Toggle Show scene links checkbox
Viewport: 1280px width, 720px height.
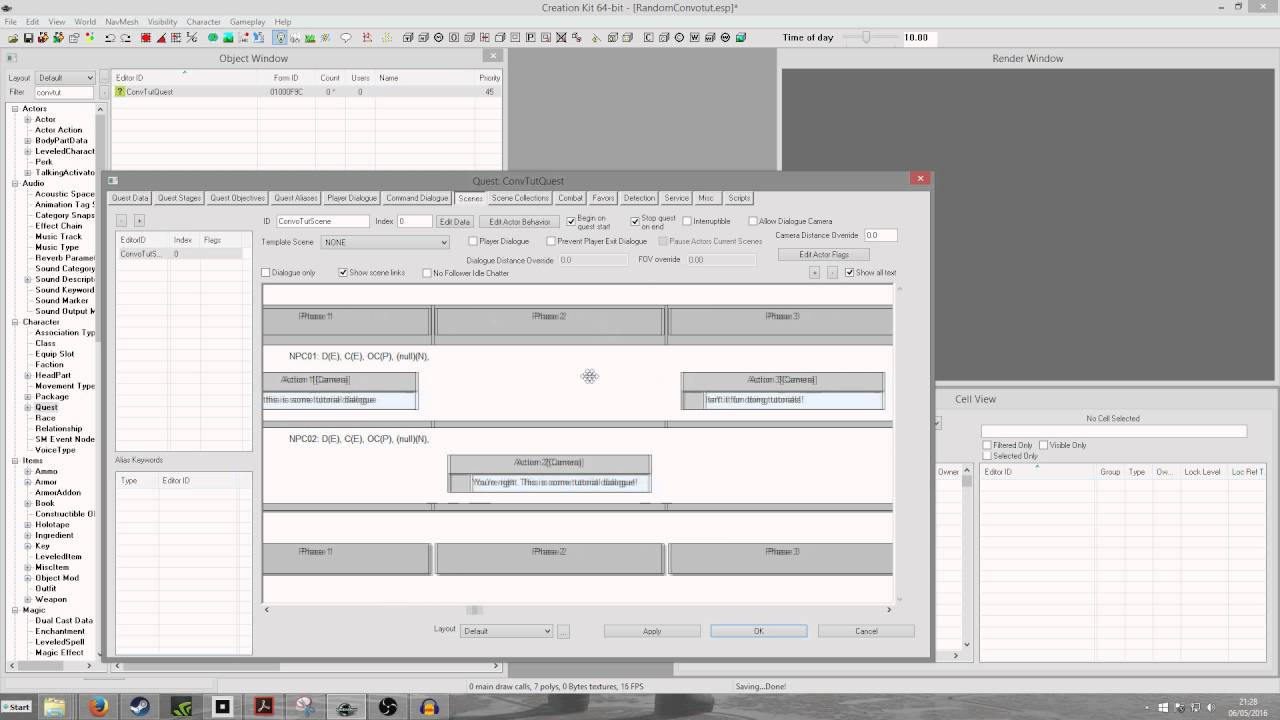343,273
